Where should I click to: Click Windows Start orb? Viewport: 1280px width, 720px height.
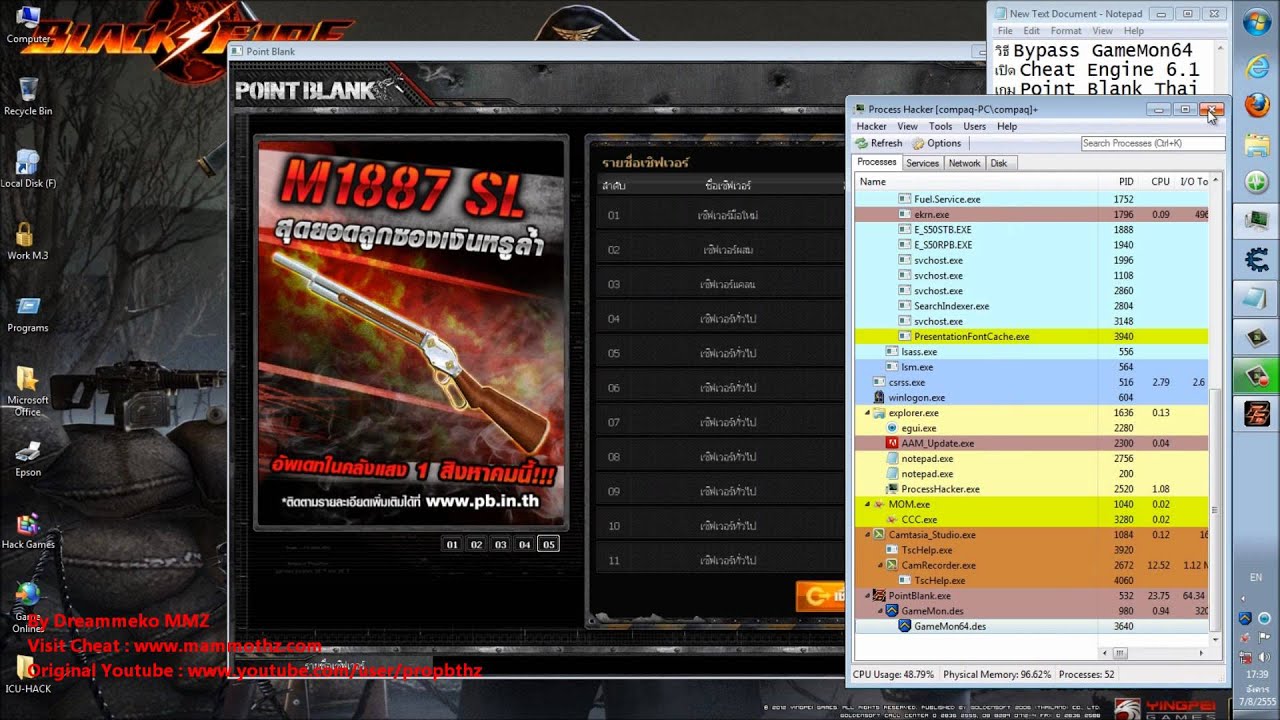tap(1256, 22)
